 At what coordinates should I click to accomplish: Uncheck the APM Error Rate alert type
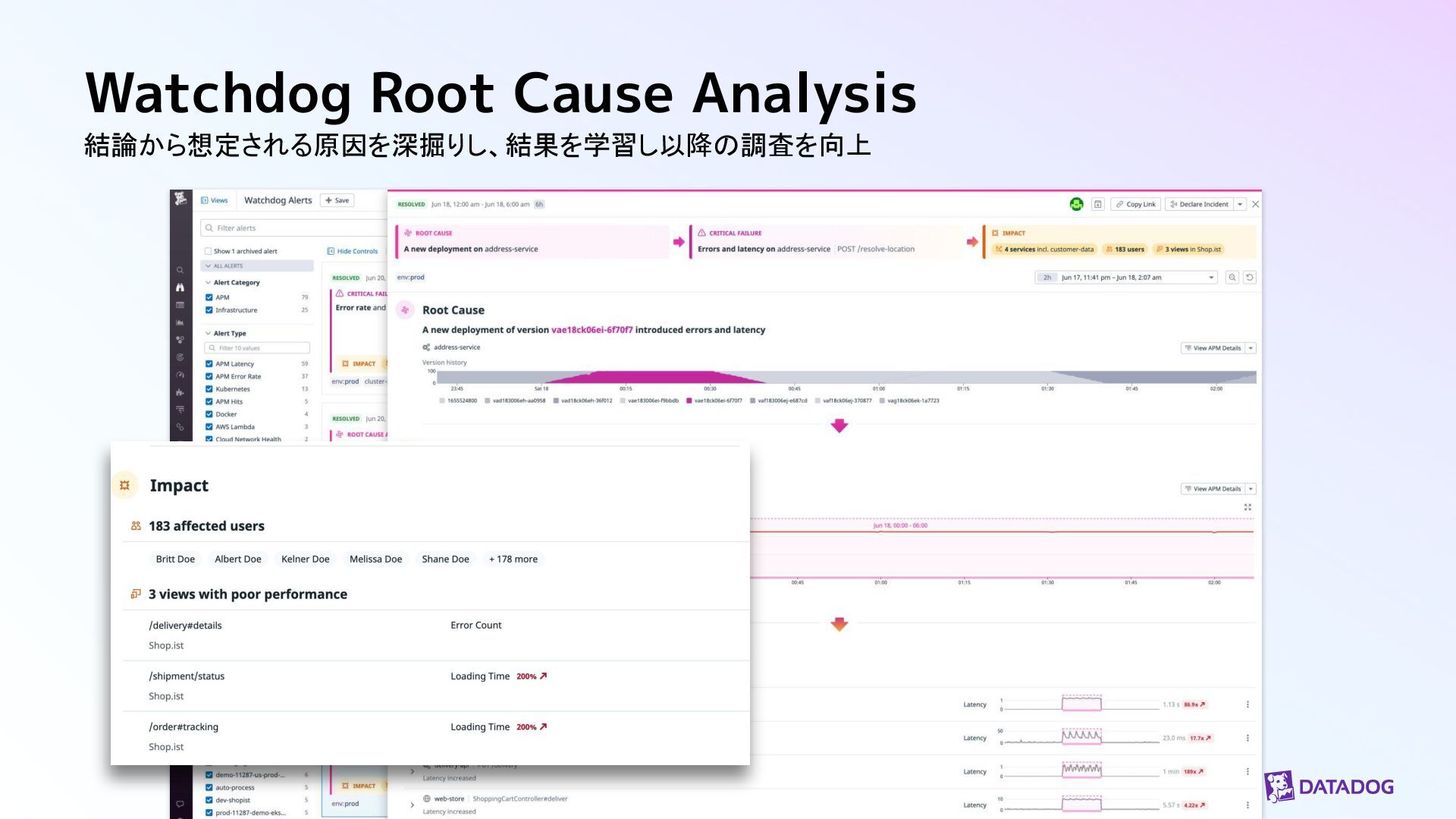pyautogui.click(x=209, y=376)
